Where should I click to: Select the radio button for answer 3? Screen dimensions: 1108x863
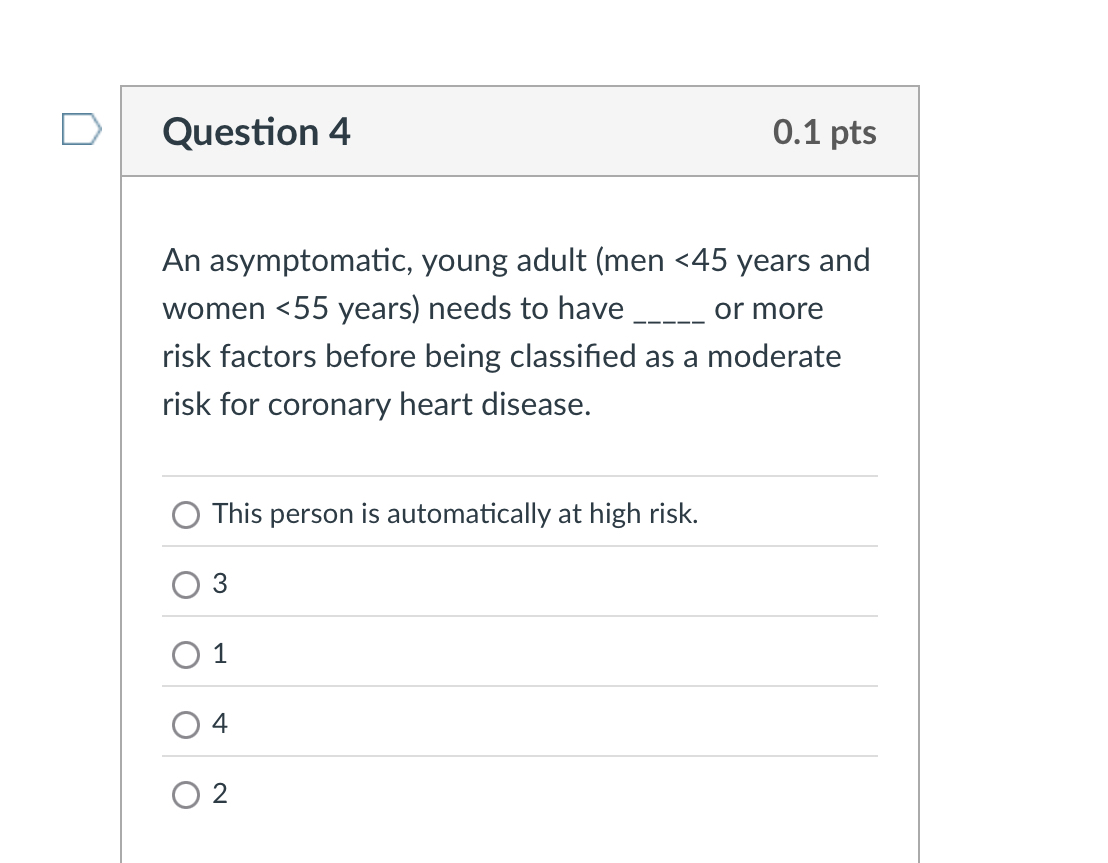click(186, 584)
